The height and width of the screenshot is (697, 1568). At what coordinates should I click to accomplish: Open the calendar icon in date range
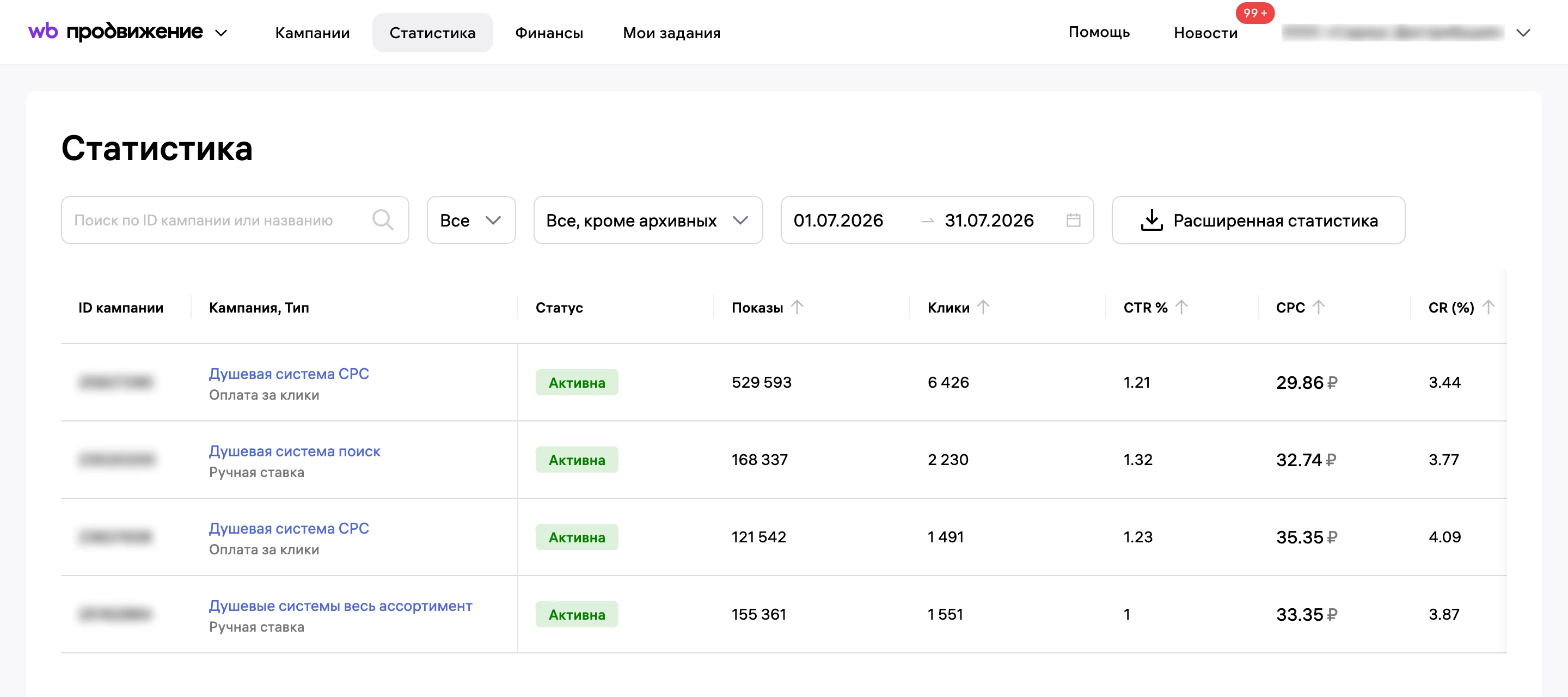coord(1073,220)
